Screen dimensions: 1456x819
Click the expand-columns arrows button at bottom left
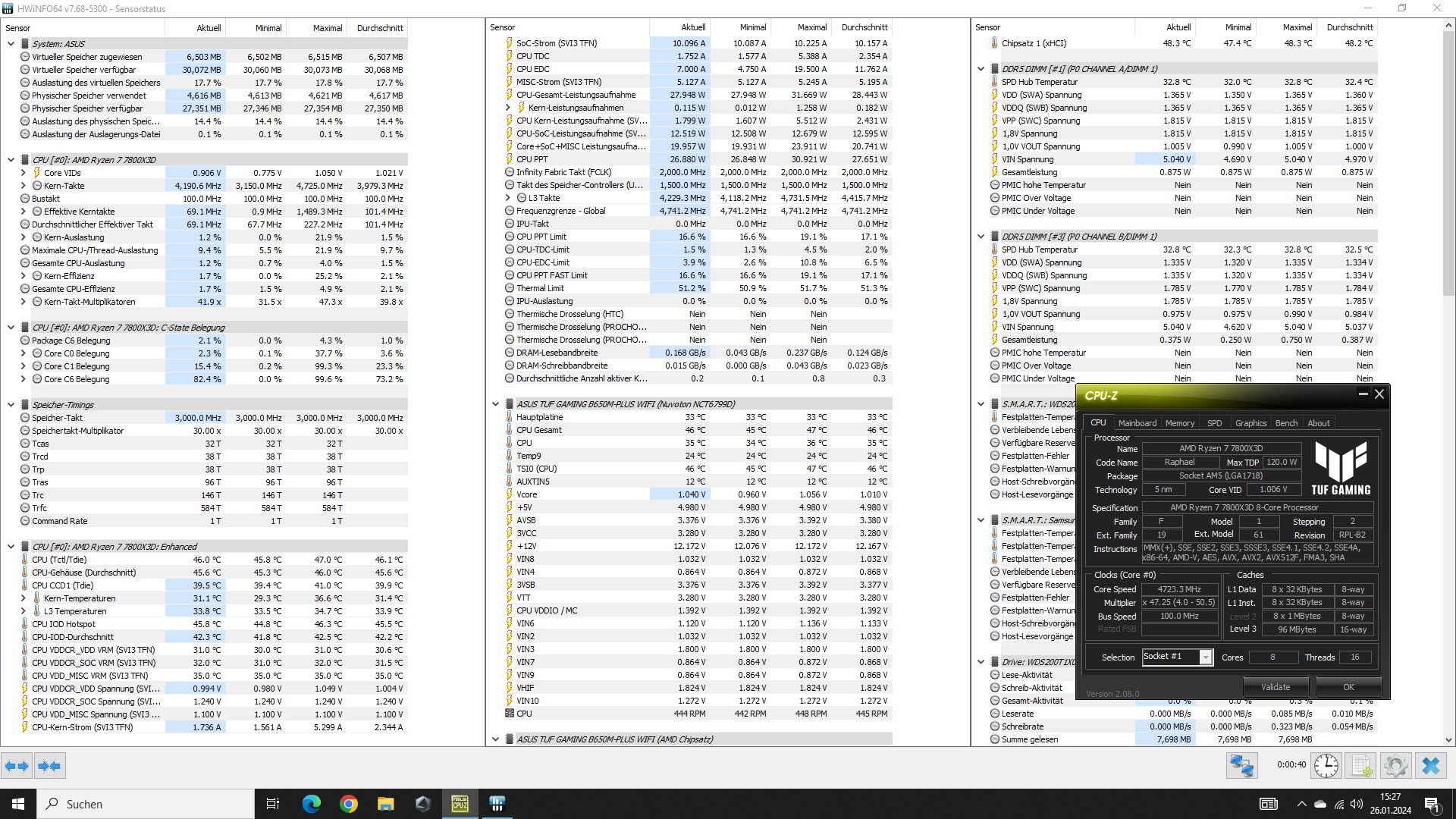[17, 766]
